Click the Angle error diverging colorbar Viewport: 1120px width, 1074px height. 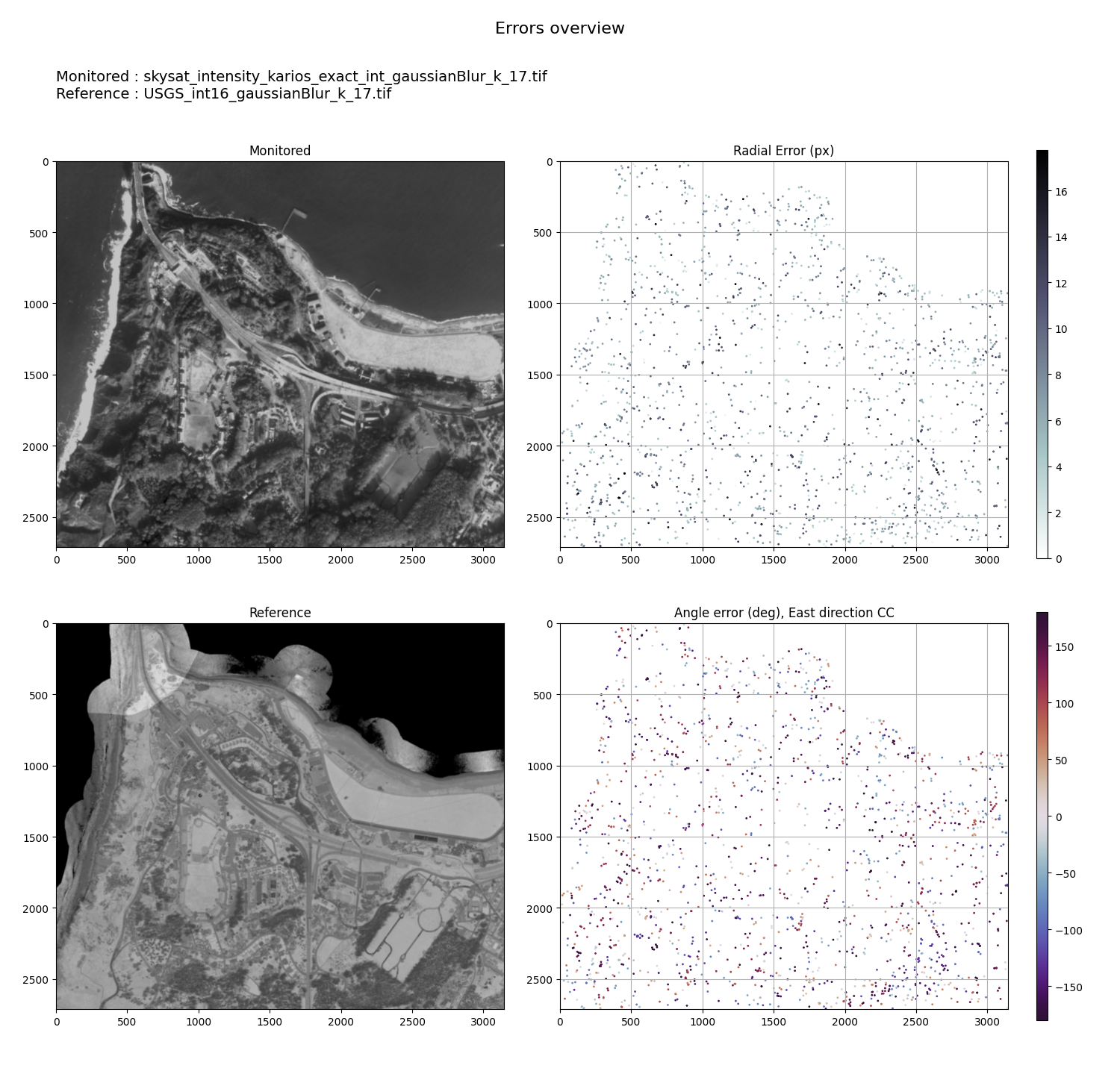[x=1042, y=816]
